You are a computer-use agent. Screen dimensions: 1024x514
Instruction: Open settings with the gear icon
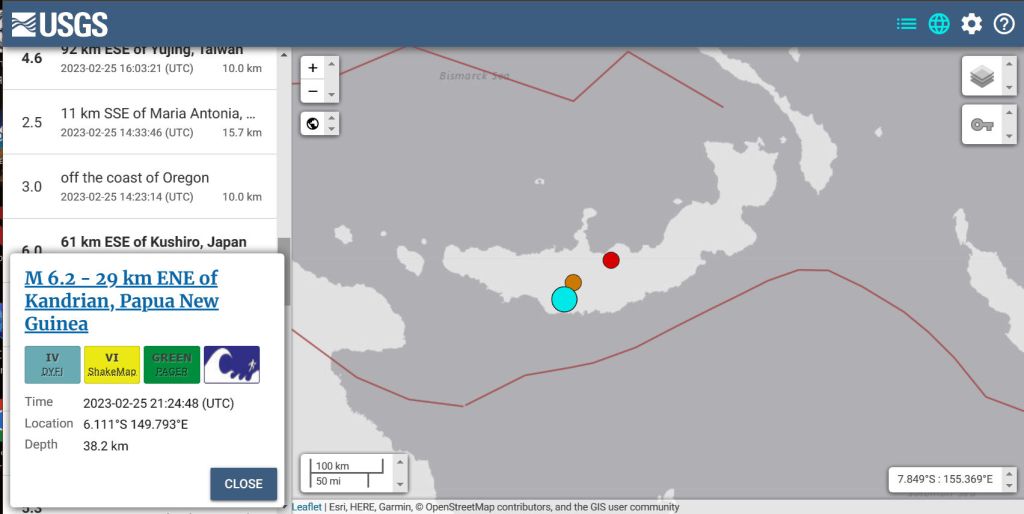tap(971, 24)
